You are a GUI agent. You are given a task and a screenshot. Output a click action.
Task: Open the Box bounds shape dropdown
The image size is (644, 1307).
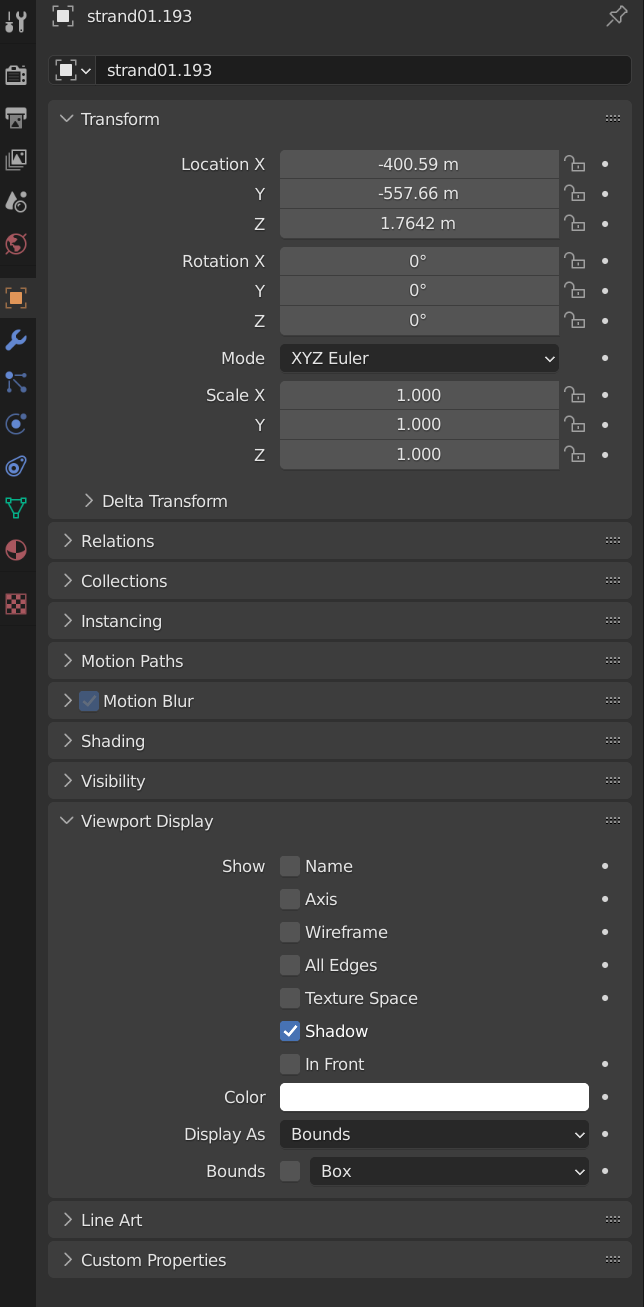449,1171
